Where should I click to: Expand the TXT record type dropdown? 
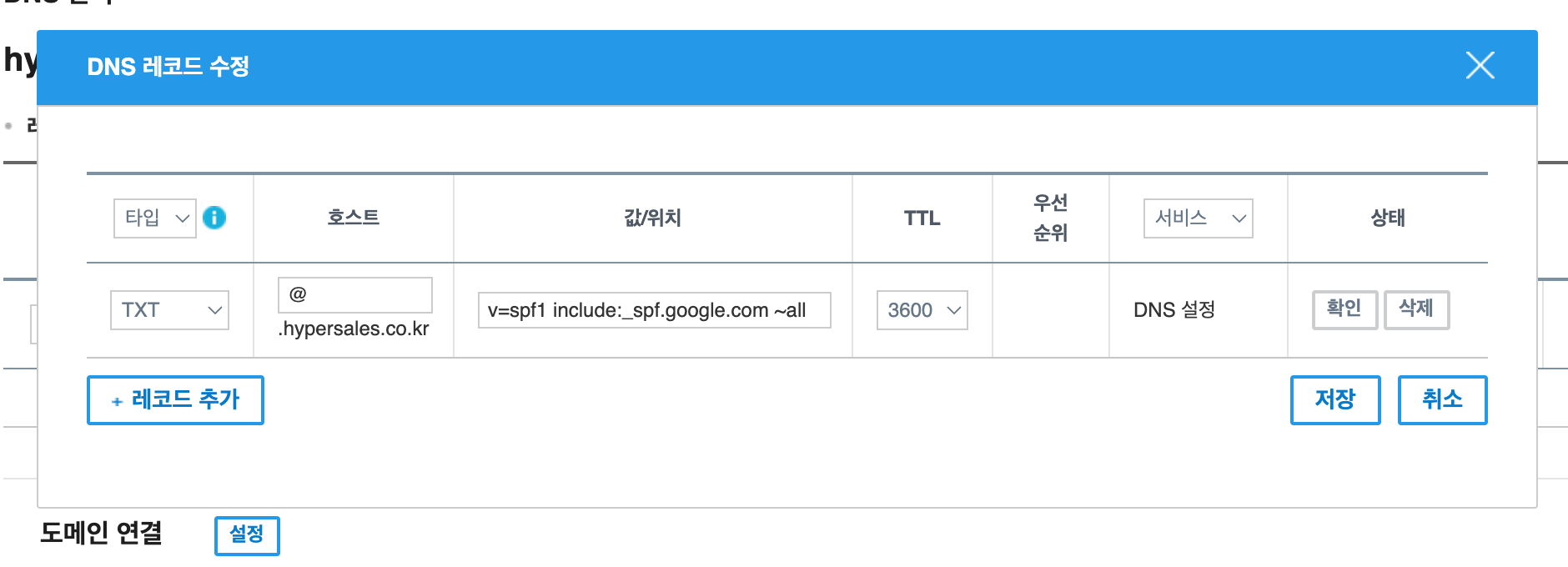click(169, 310)
